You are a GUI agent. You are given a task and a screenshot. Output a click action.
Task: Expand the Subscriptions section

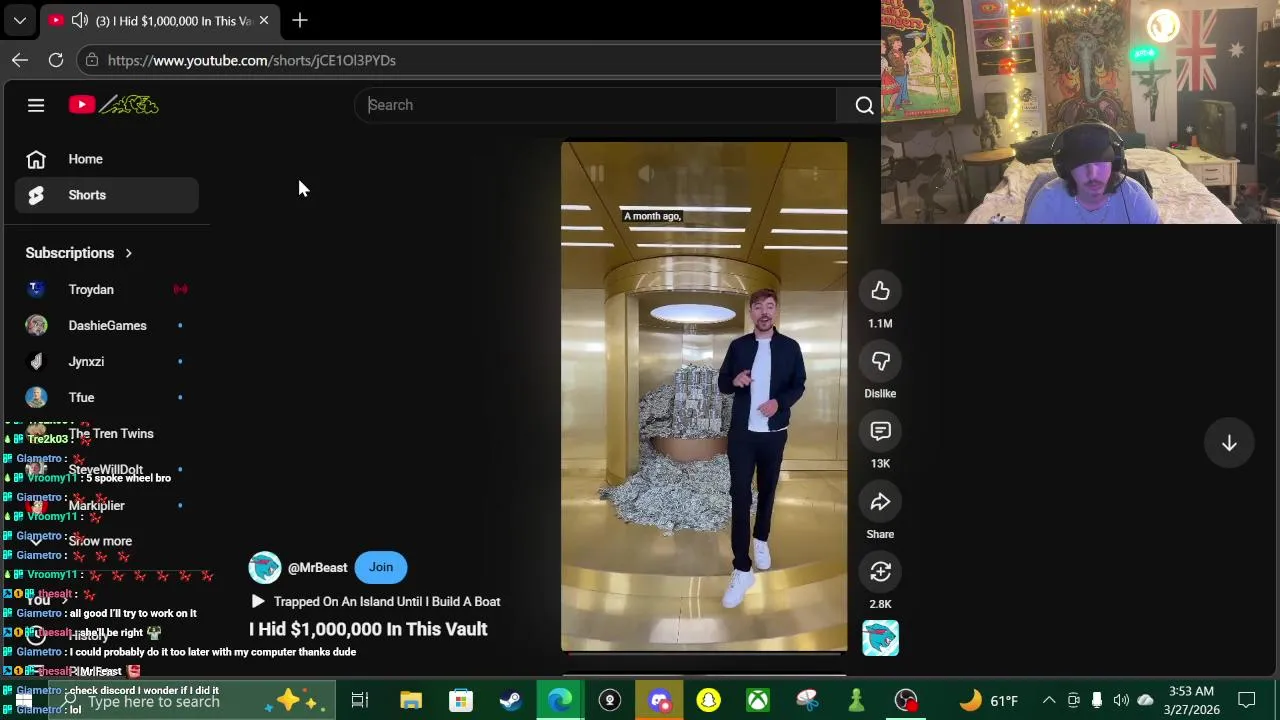tap(80, 253)
